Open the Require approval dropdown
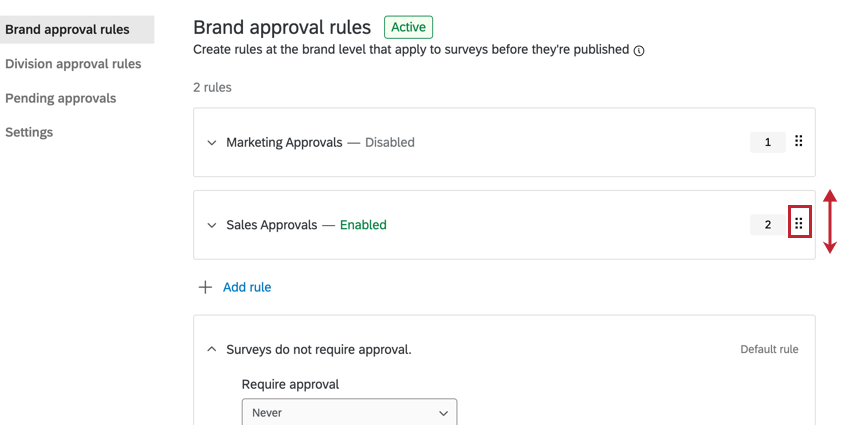 pyautogui.click(x=349, y=412)
